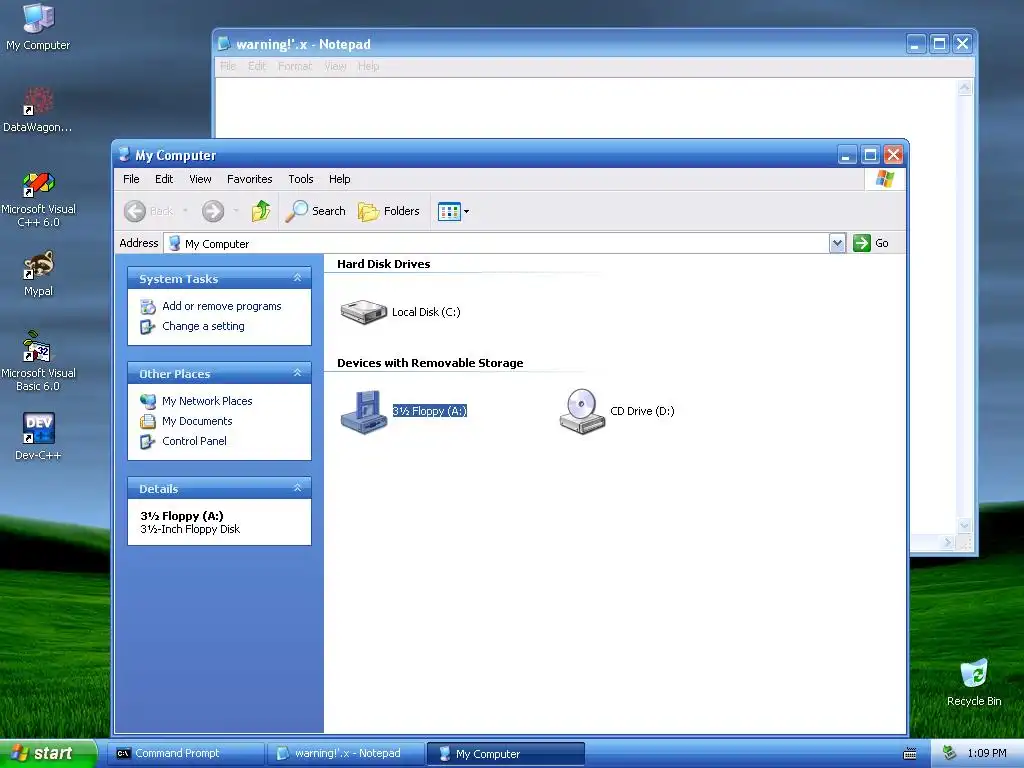Select the Recycle Bin desktop icon

click(974, 682)
